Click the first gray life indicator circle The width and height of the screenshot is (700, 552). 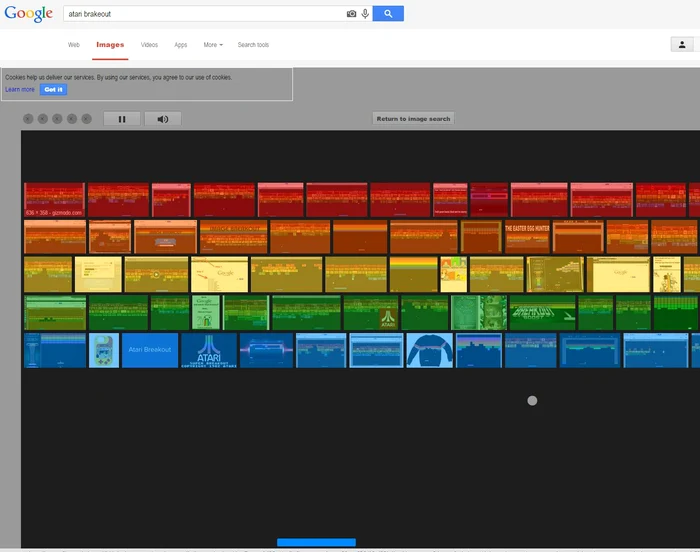click(x=28, y=119)
